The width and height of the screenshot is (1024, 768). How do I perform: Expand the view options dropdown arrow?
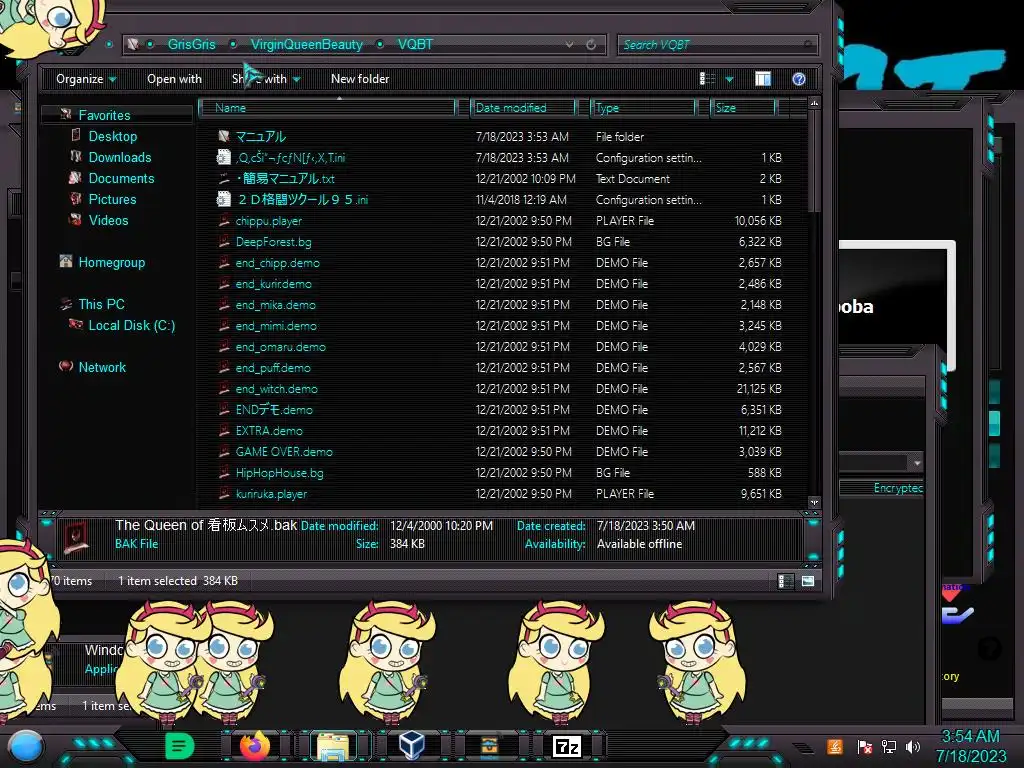[x=729, y=80]
